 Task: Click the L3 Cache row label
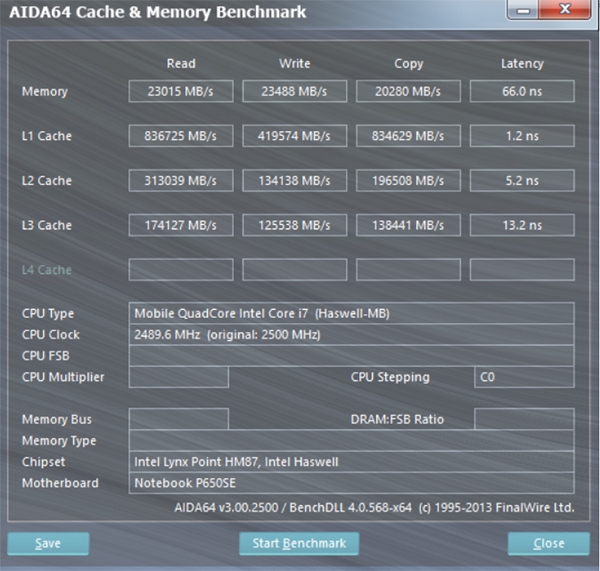47,225
